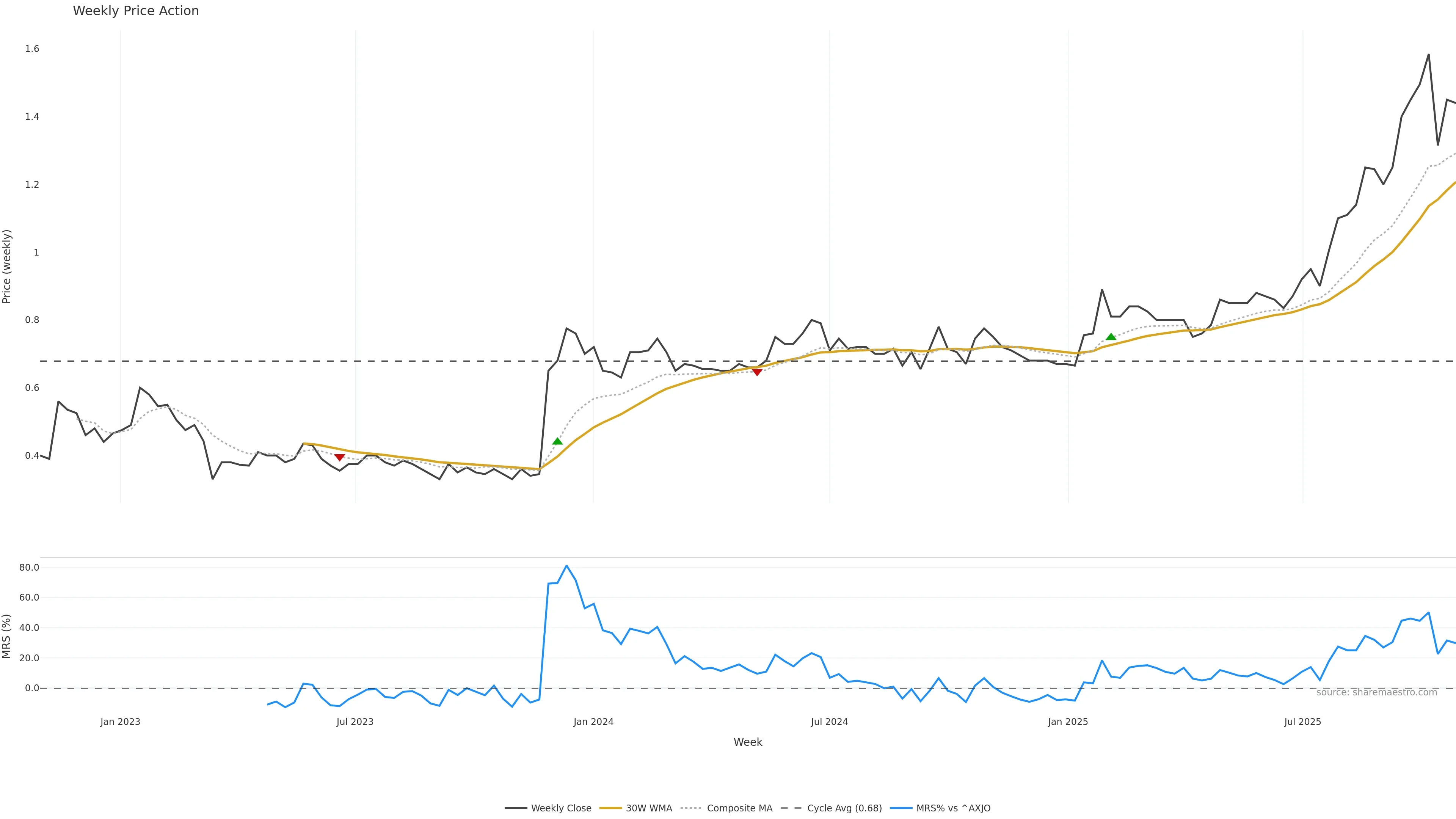Select the Jul 2025 x-axis label
The width and height of the screenshot is (1456, 819).
coord(1302,722)
